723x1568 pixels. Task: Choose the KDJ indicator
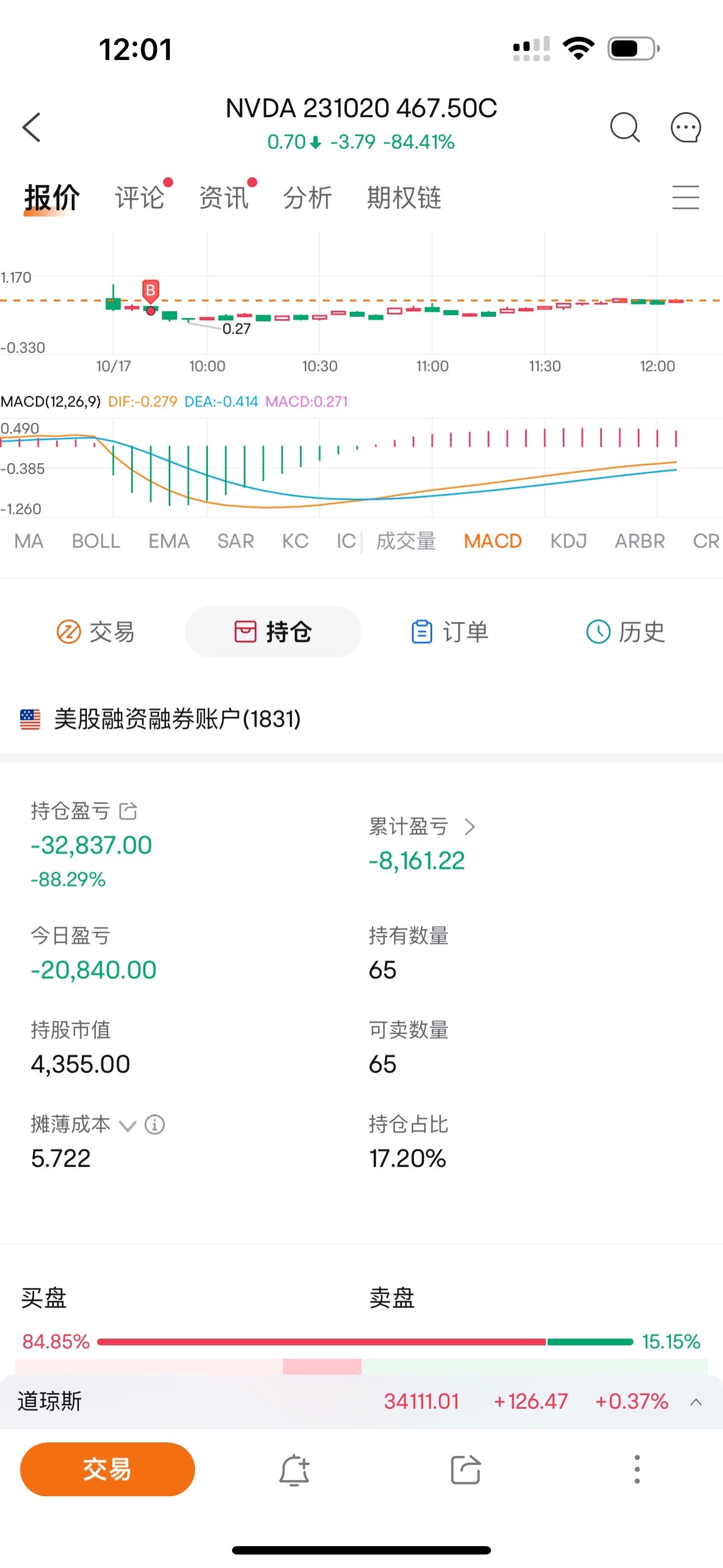(x=568, y=541)
